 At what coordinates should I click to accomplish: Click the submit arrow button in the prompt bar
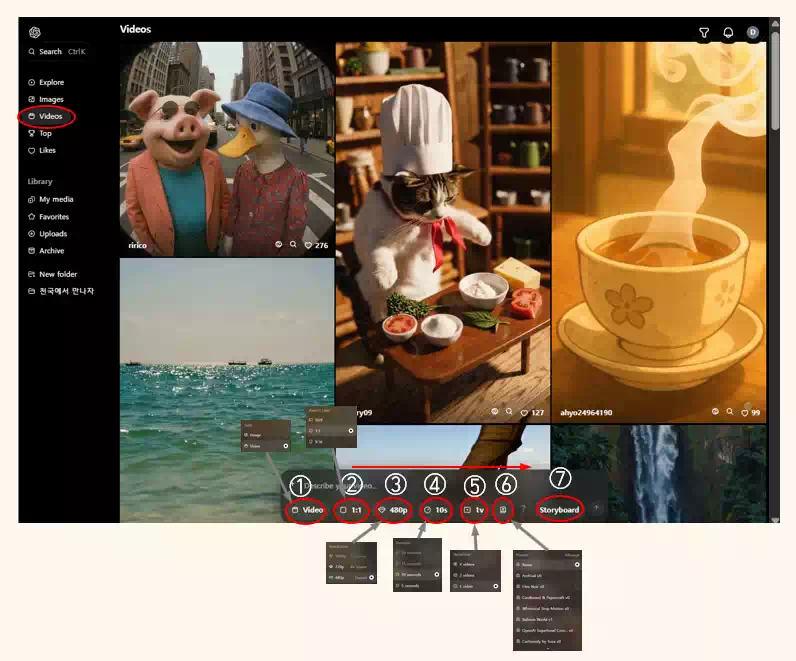pos(596,508)
